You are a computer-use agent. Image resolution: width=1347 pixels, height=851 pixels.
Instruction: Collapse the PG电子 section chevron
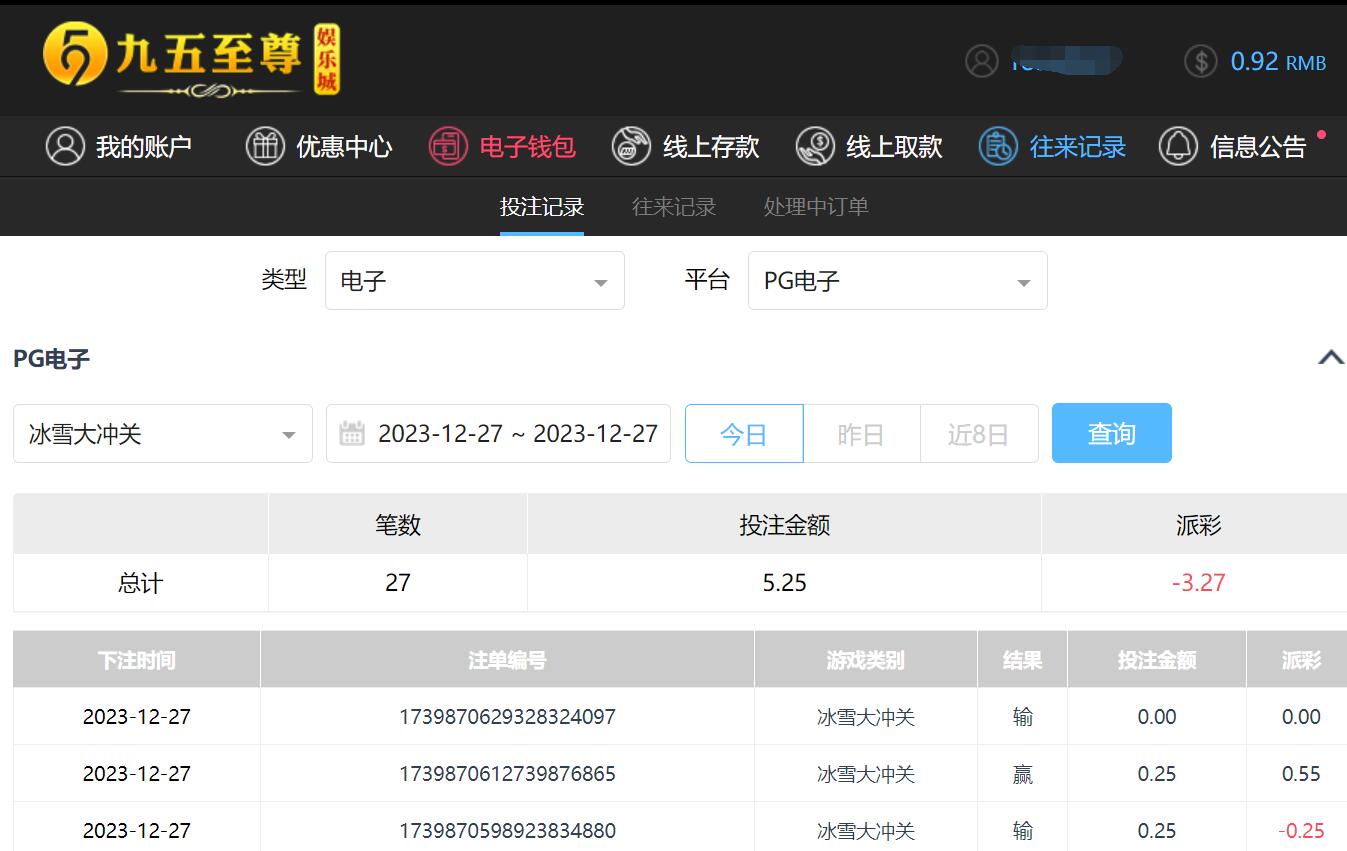1330,358
